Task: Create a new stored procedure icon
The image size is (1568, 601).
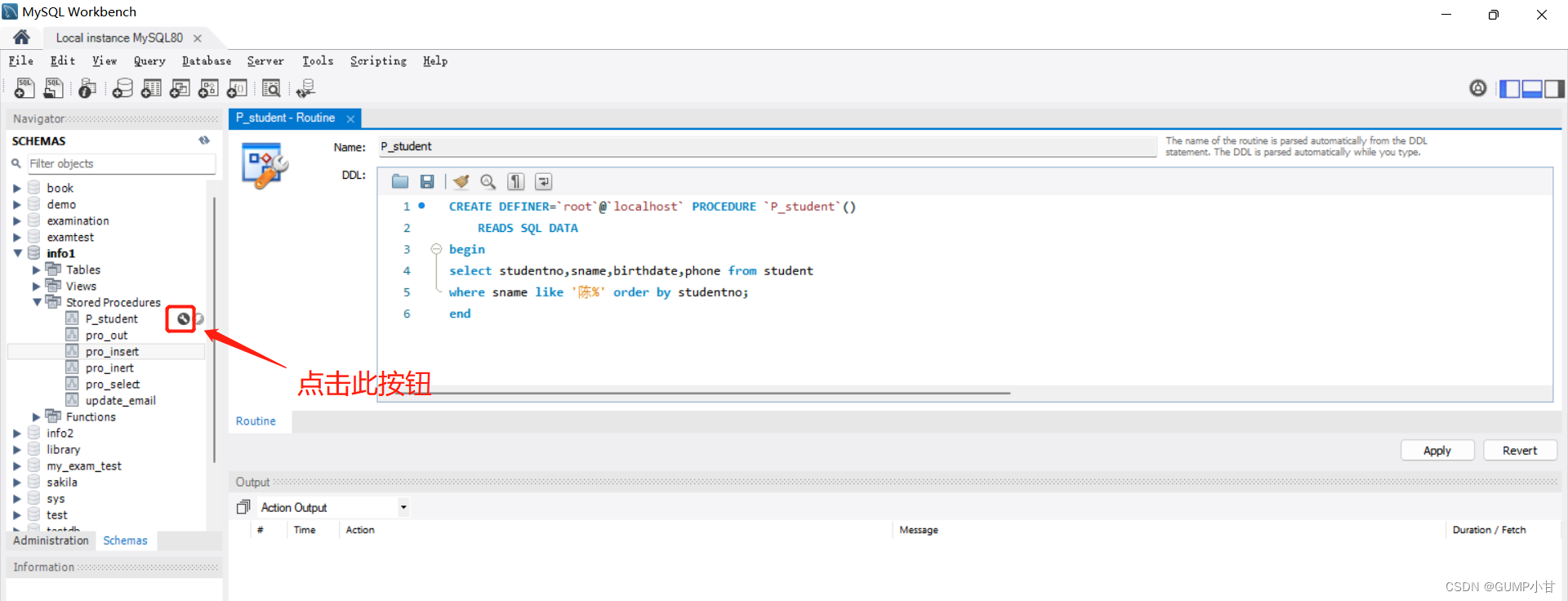Action: point(208,88)
